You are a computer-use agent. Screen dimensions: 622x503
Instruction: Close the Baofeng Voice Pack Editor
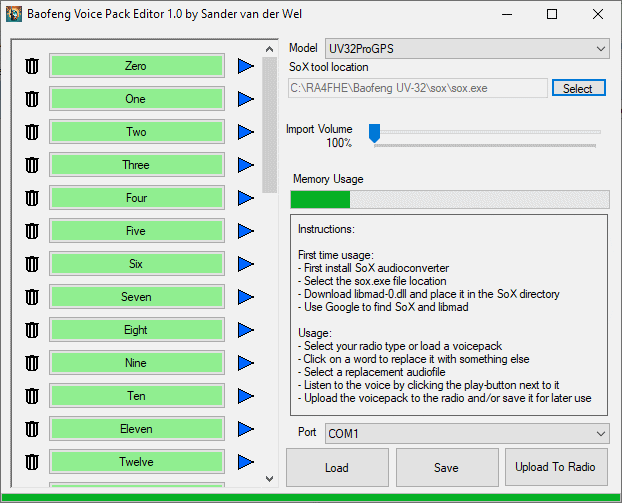click(598, 15)
